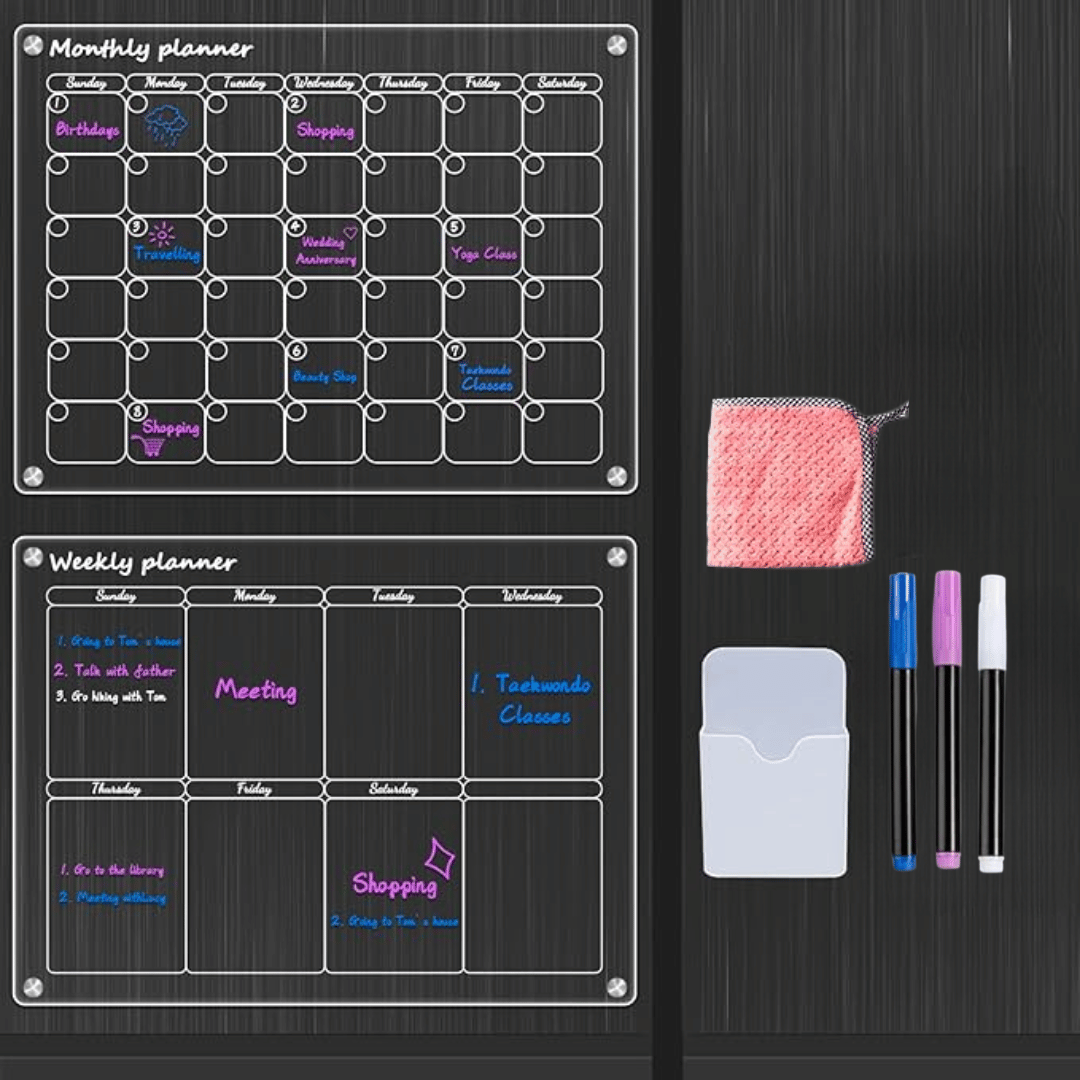The image size is (1080, 1080).
Task: Click the Thursday header in the monthly planner
Action: pos(403,83)
